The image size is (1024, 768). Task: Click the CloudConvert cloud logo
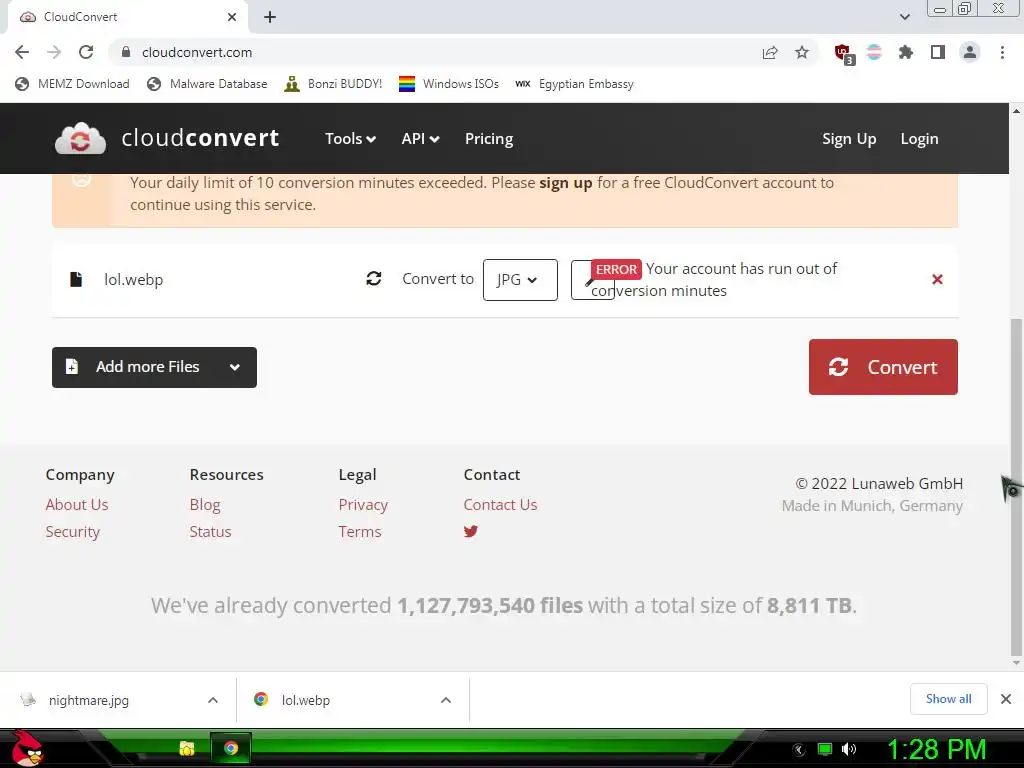[x=80, y=138]
